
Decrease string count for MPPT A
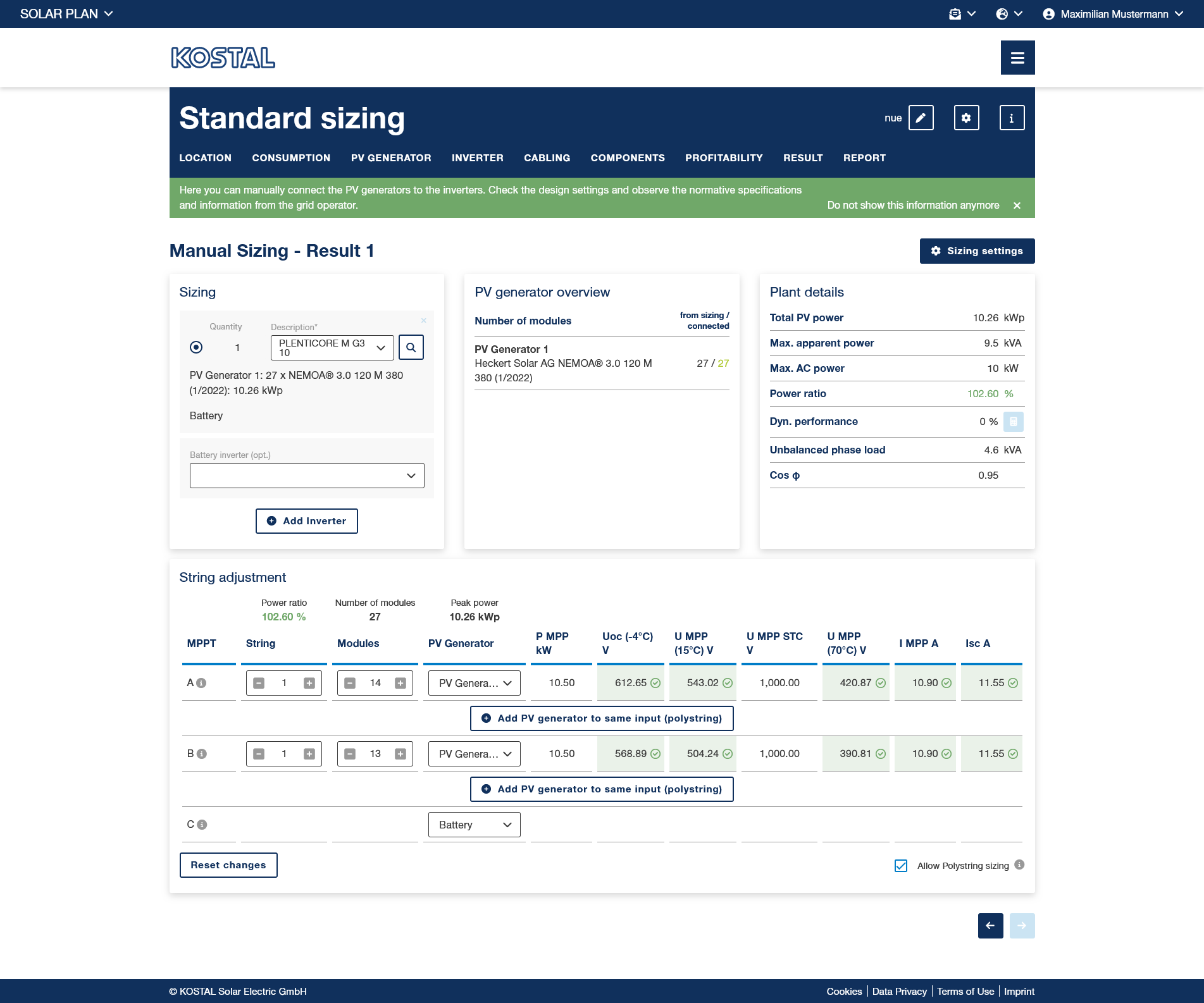(x=259, y=683)
